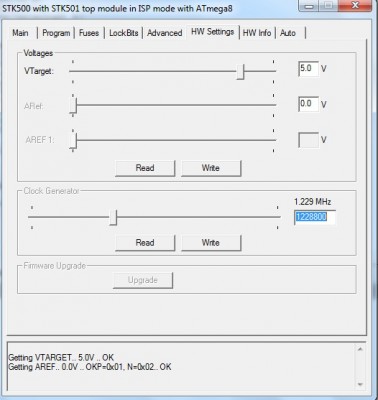Image resolution: width=378 pixels, height=400 pixels.
Task: Click the 'Getting AREF.. 0.0V' log line
Action: 90,367
